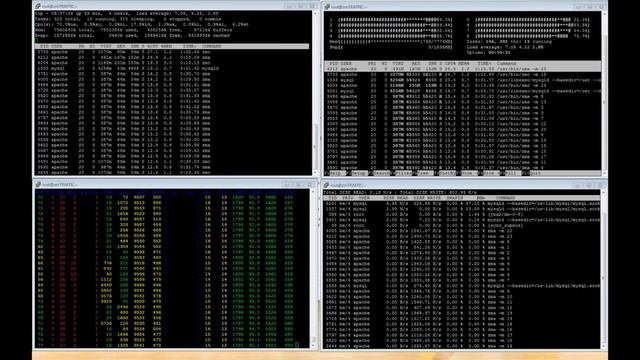Screen dimensions: 640x360
Task: Open F6 SortBy in htop bar
Action: click(x=446, y=173)
